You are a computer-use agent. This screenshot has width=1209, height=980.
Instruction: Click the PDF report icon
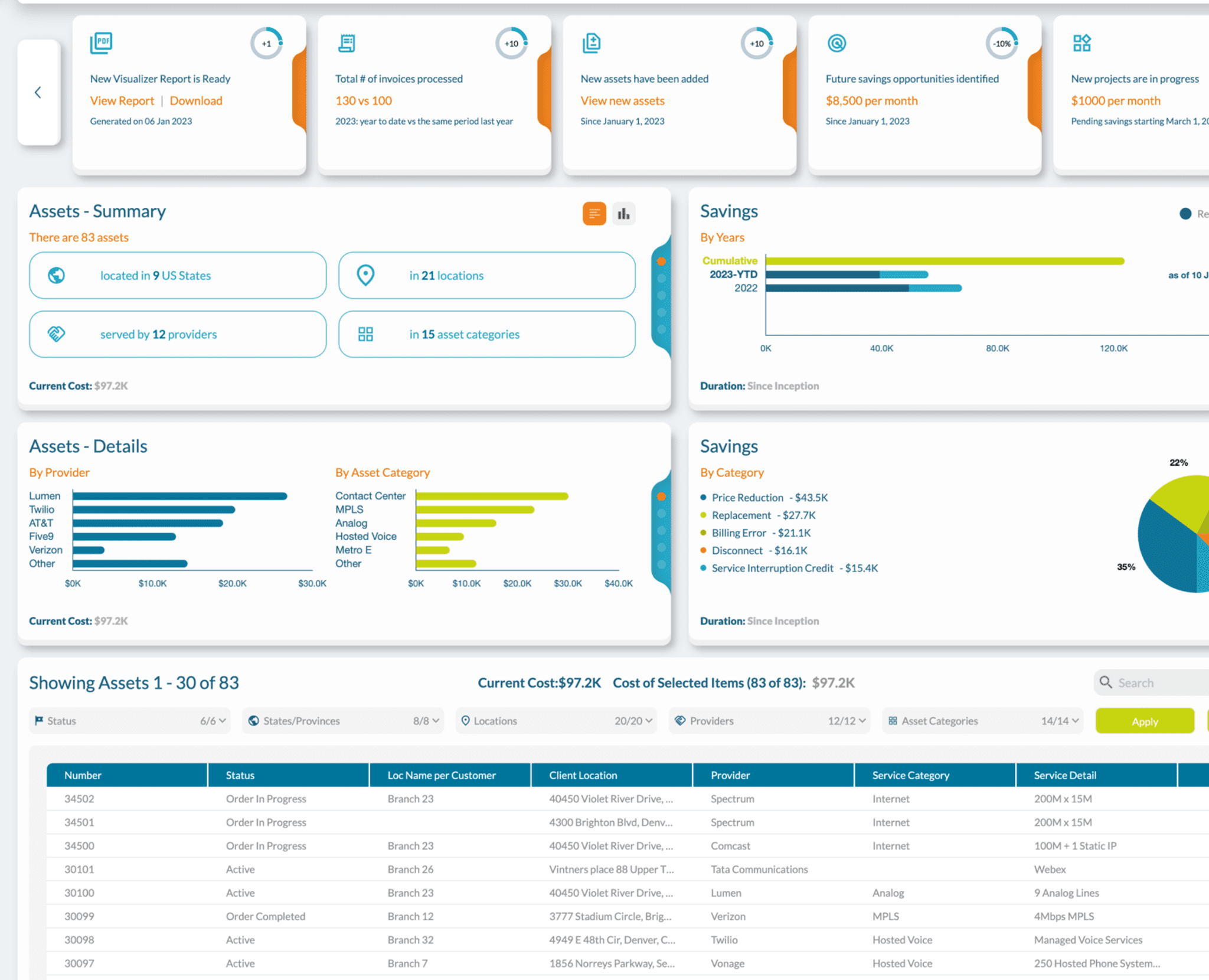pyautogui.click(x=101, y=43)
